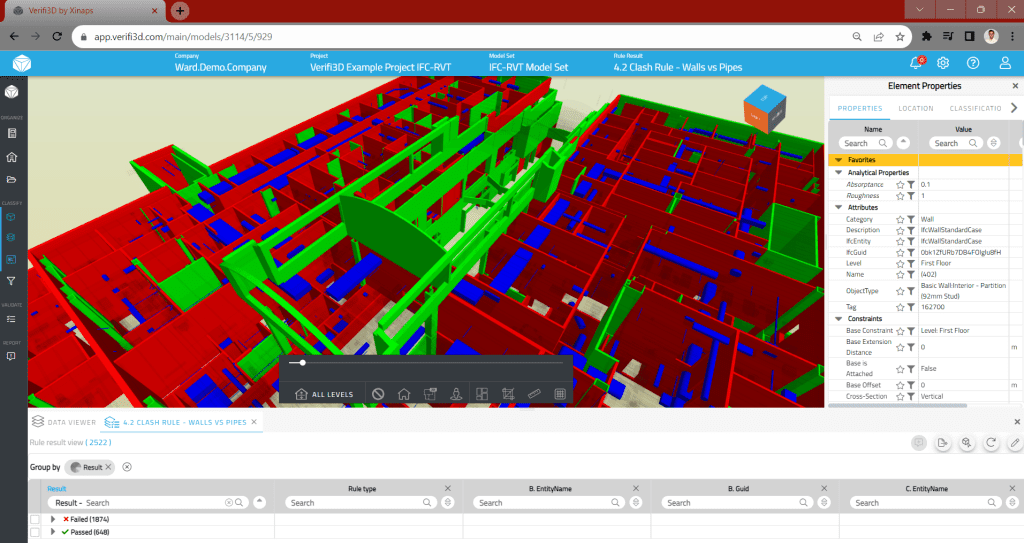Image resolution: width=1024 pixels, height=543 pixels.
Task: Open the DATA VIEWER tab
Action: (64, 422)
